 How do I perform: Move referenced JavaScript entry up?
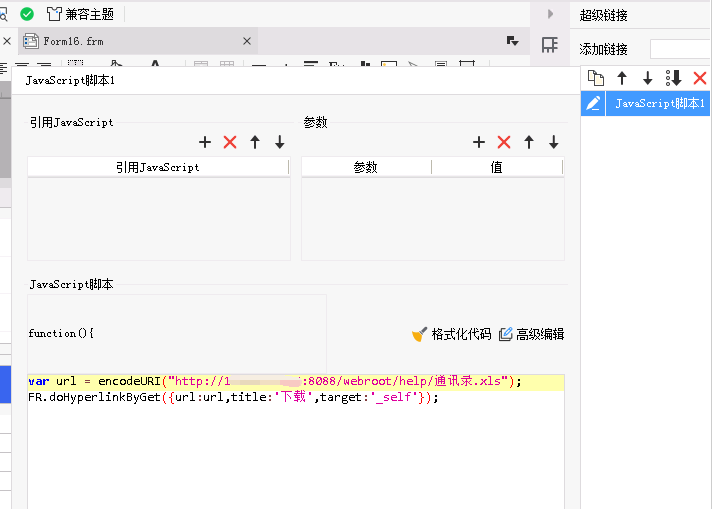tap(255, 143)
